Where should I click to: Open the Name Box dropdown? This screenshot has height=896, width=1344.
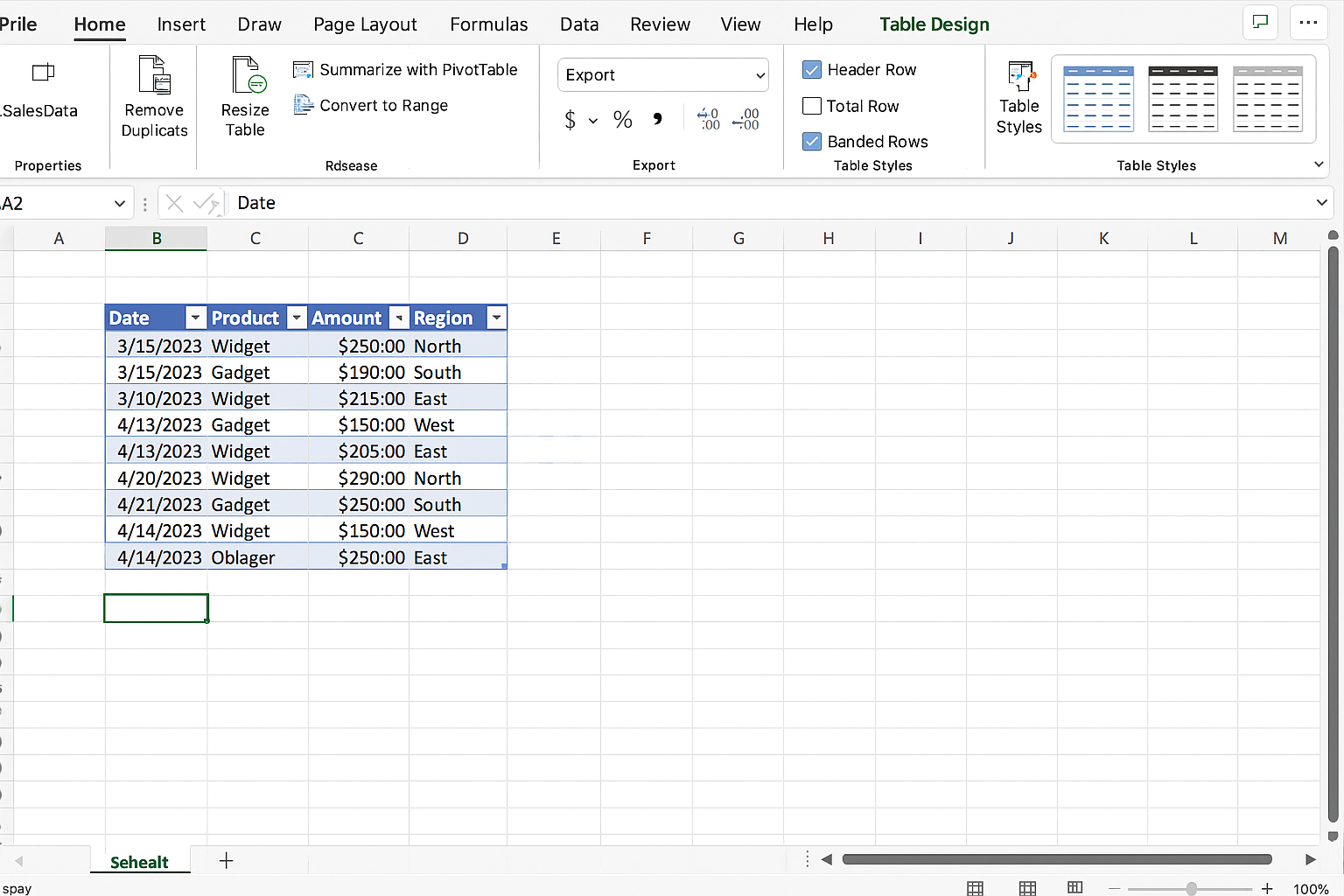120,204
